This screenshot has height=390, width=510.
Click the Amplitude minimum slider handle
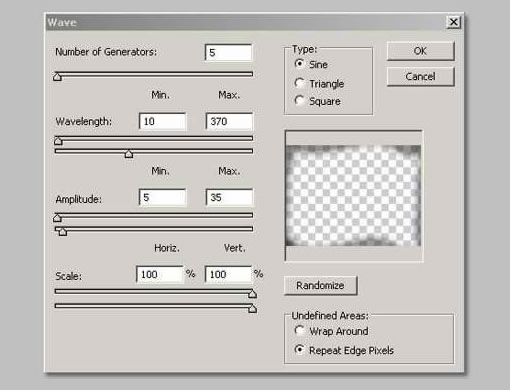[x=57, y=218]
